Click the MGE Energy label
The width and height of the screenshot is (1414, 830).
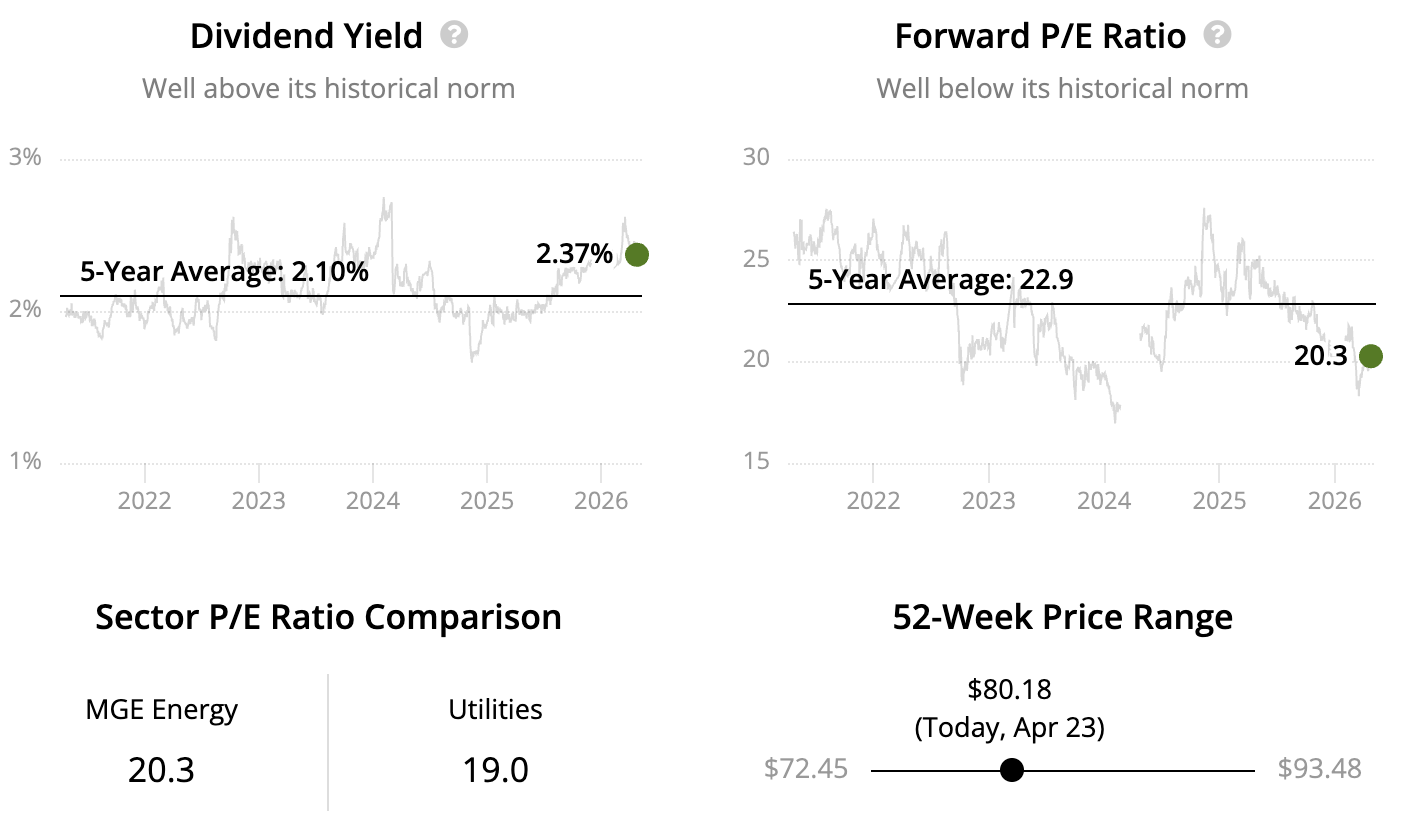tap(162, 710)
